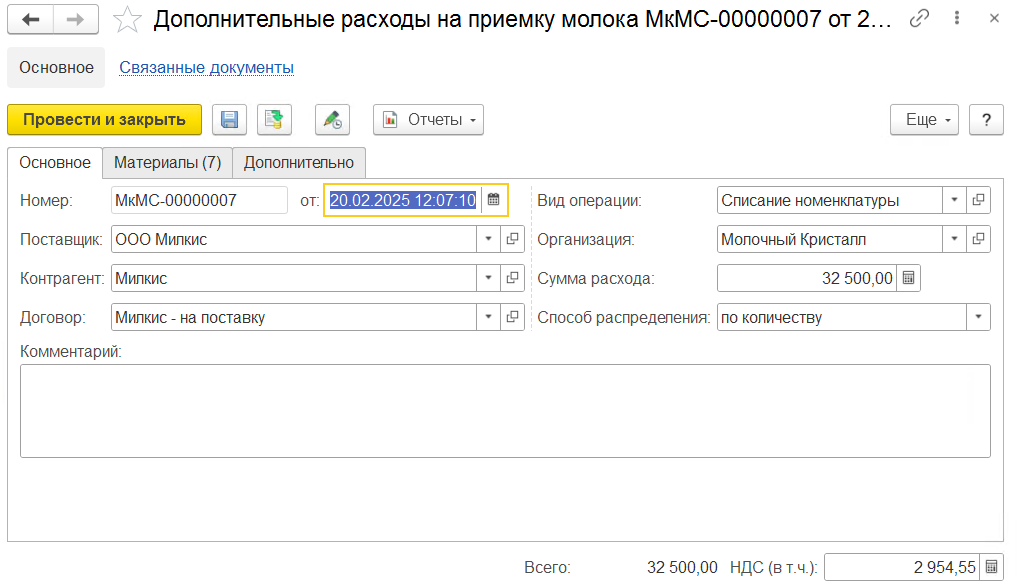Open help with question mark button
The height and width of the screenshot is (587, 1017).
(986, 119)
